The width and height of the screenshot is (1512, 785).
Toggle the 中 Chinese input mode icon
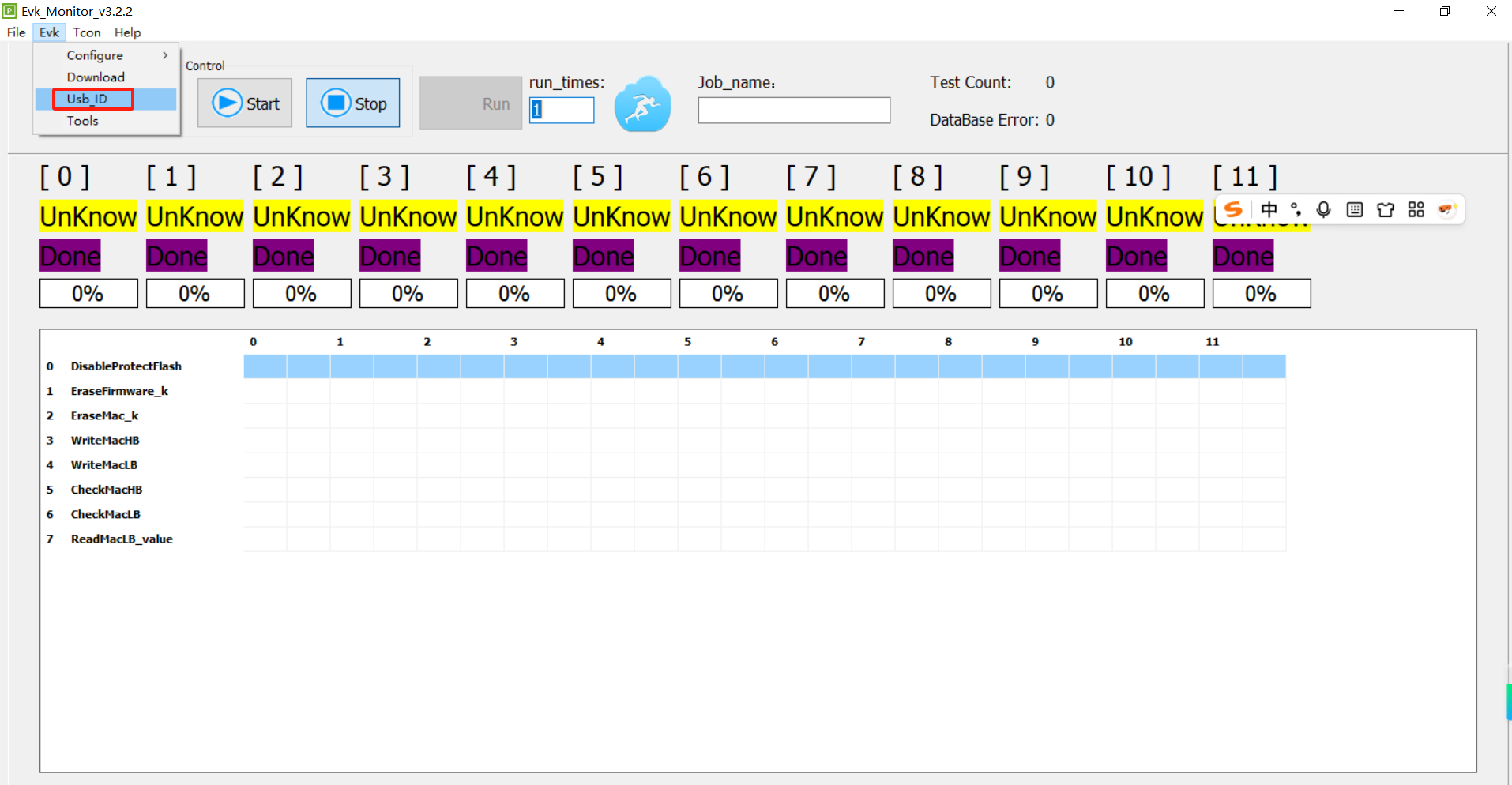[x=1269, y=209]
